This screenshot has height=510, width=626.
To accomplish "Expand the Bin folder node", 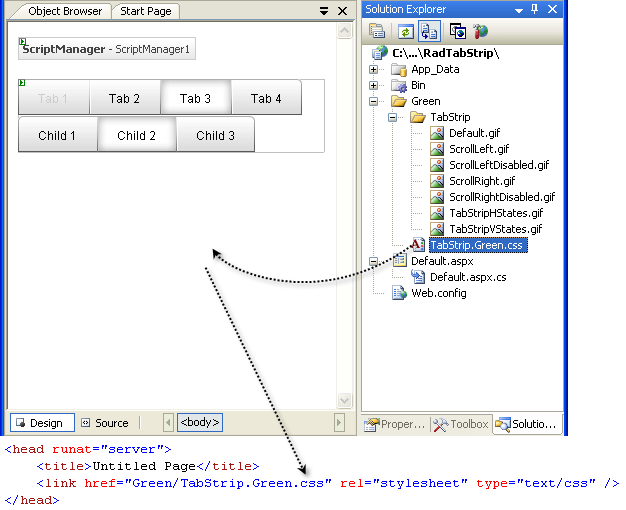I will [x=374, y=86].
